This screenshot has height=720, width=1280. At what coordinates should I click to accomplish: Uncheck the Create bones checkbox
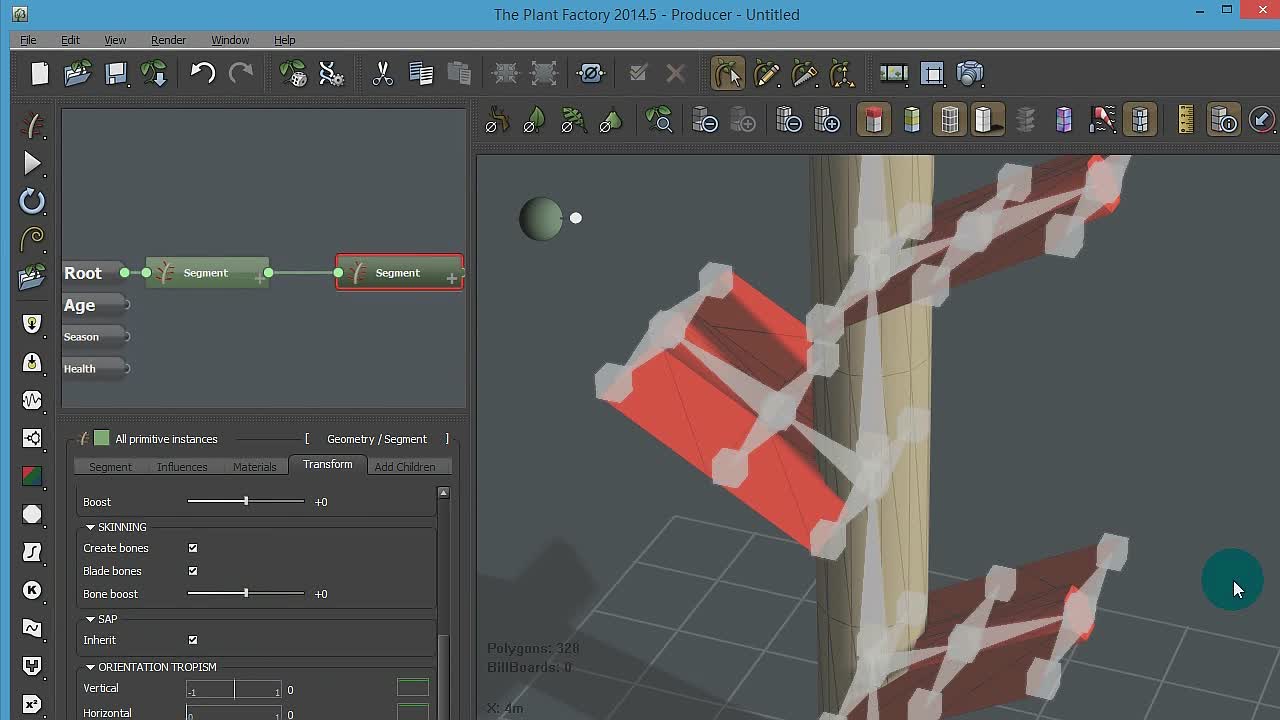(x=193, y=548)
